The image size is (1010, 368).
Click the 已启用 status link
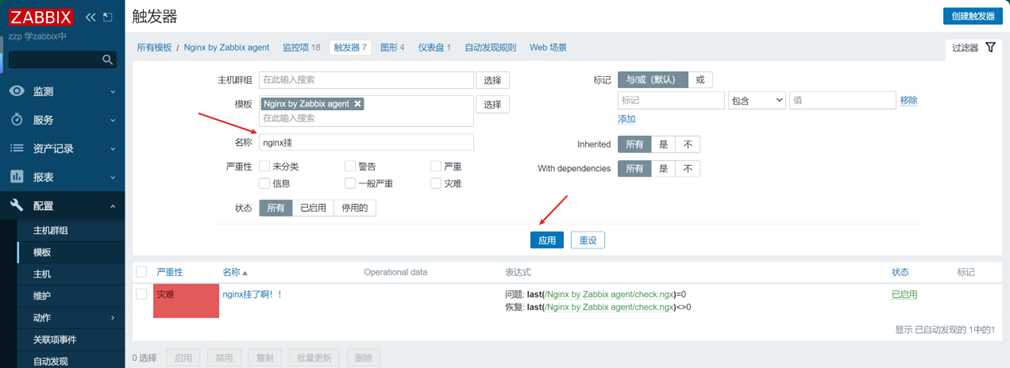point(904,295)
